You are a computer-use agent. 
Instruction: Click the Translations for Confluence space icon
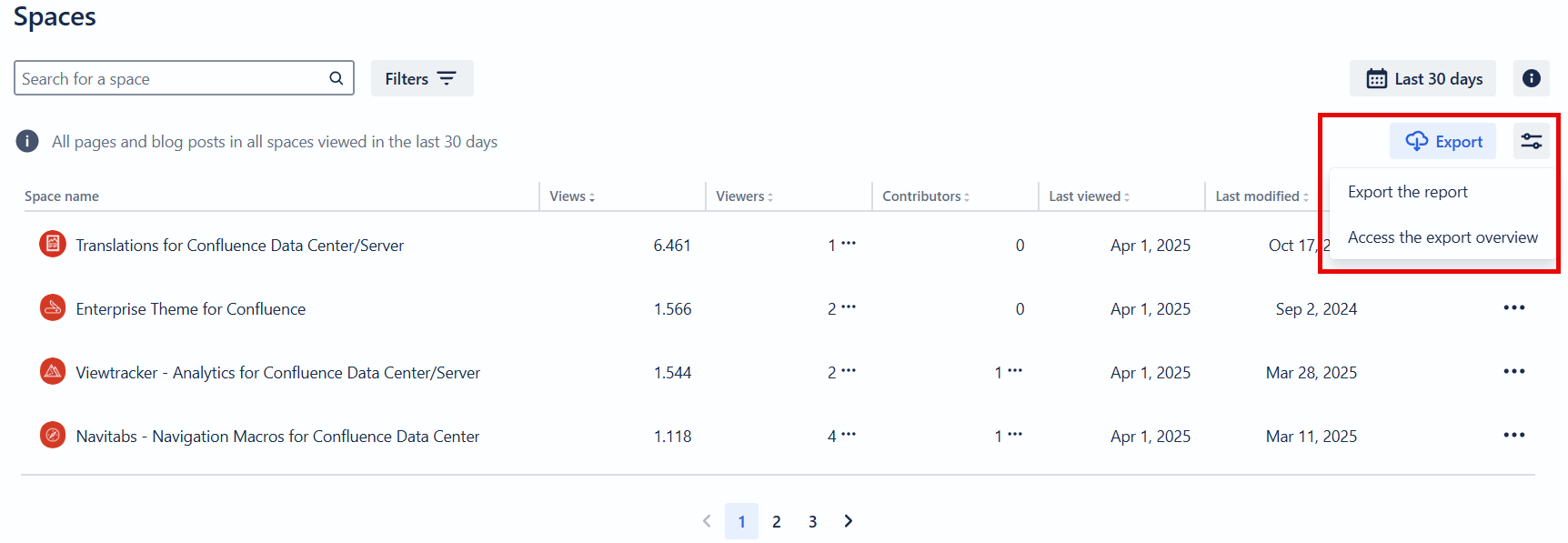point(53,244)
